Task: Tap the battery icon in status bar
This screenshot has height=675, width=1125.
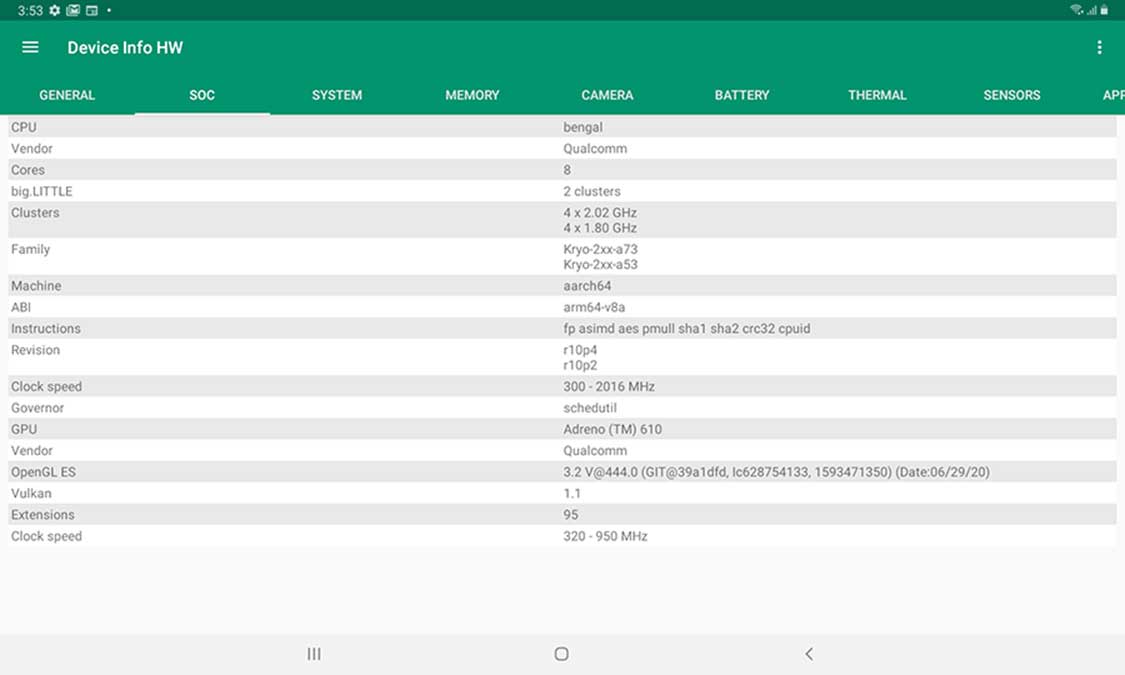Action: pos(1104,10)
